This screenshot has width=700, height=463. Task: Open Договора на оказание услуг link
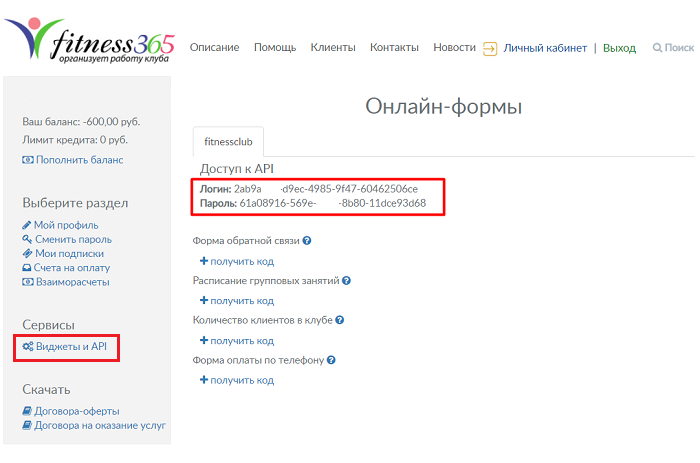tap(100, 425)
